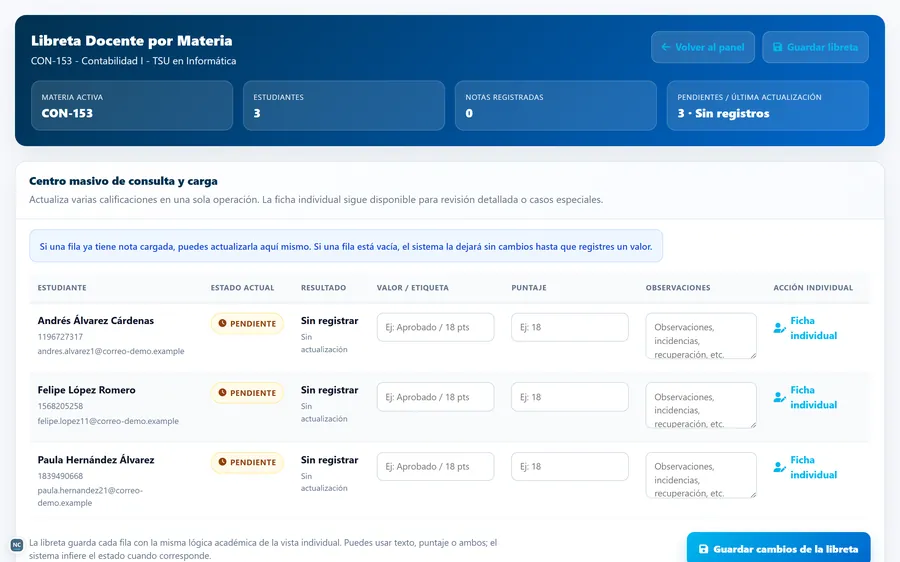Click the Centro masivo de consulta y carga heading
900x562 pixels.
tap(123, 181)
